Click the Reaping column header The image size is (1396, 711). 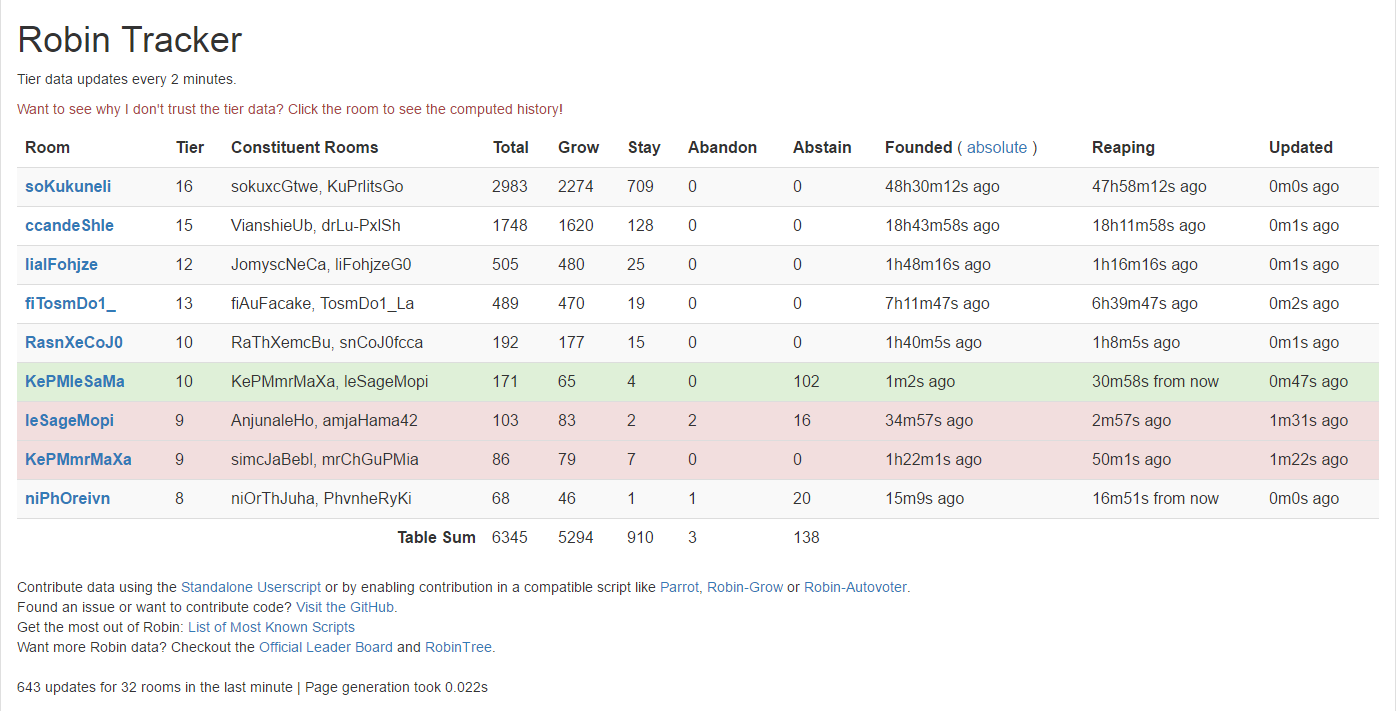1123,147
